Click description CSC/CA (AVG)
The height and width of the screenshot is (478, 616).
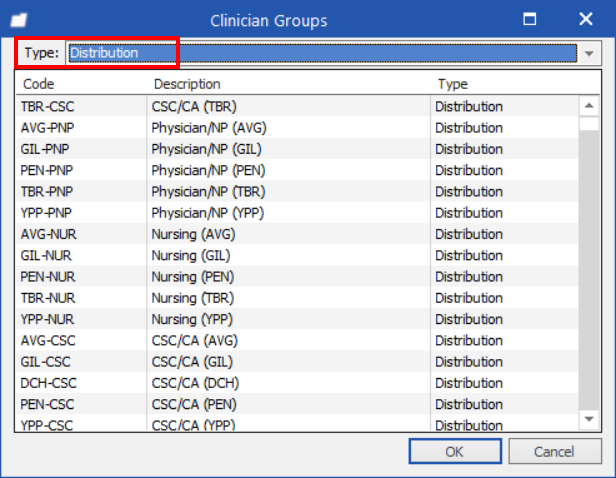[195, 340]
